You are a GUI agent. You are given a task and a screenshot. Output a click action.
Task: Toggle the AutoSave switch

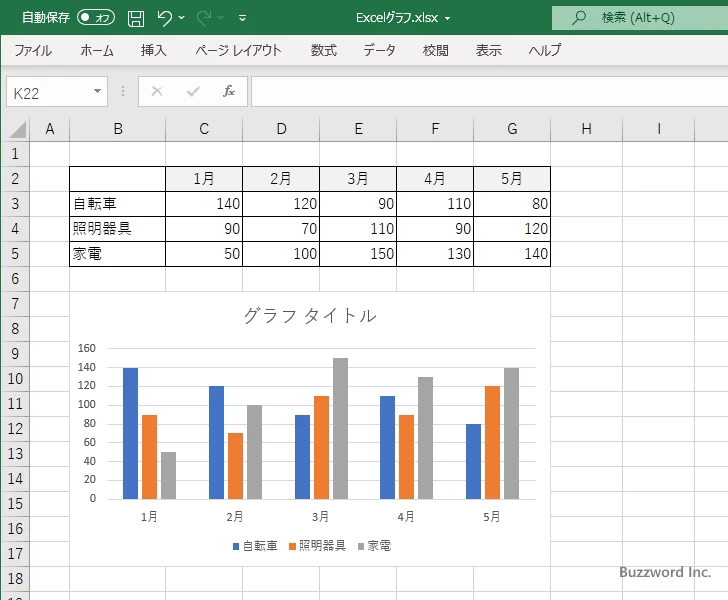point(96,18)
